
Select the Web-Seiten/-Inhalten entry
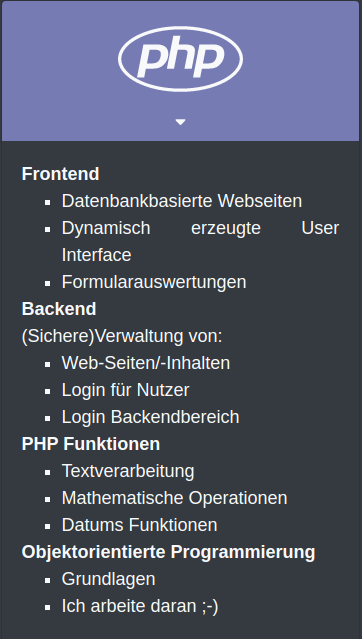(x=146, y=363)
